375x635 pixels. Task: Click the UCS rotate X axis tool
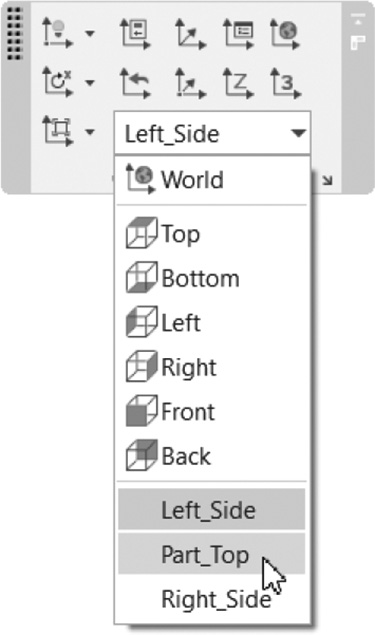58,82
